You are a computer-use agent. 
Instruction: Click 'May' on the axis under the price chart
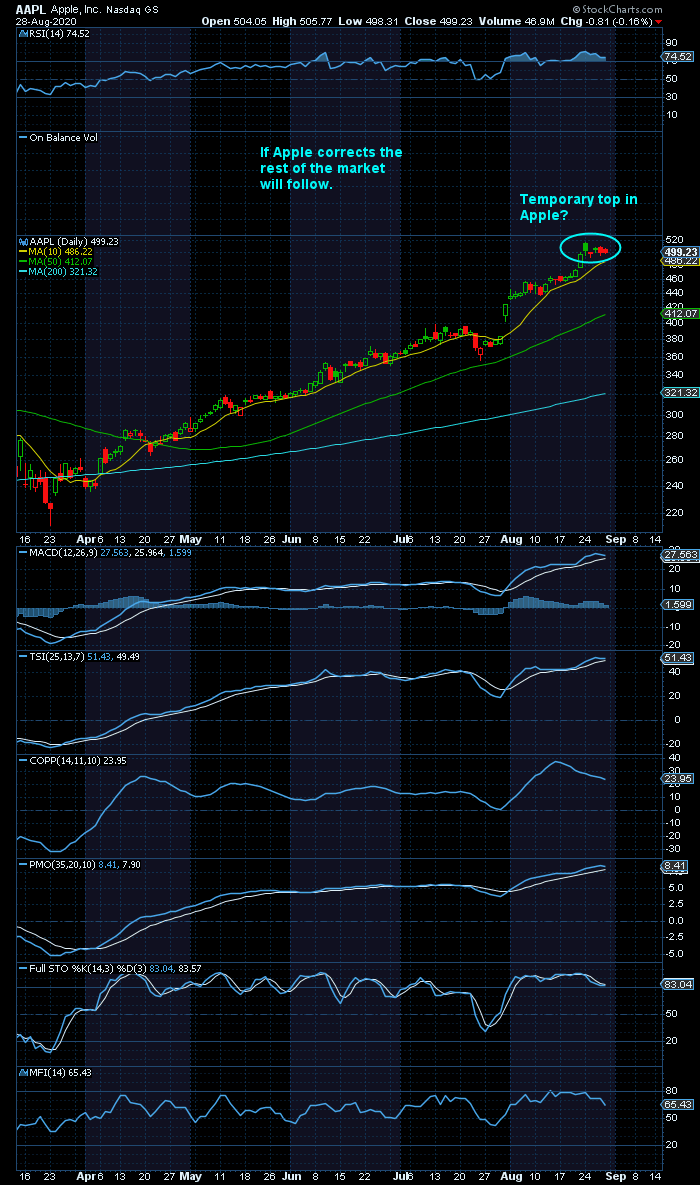point(190,540)
